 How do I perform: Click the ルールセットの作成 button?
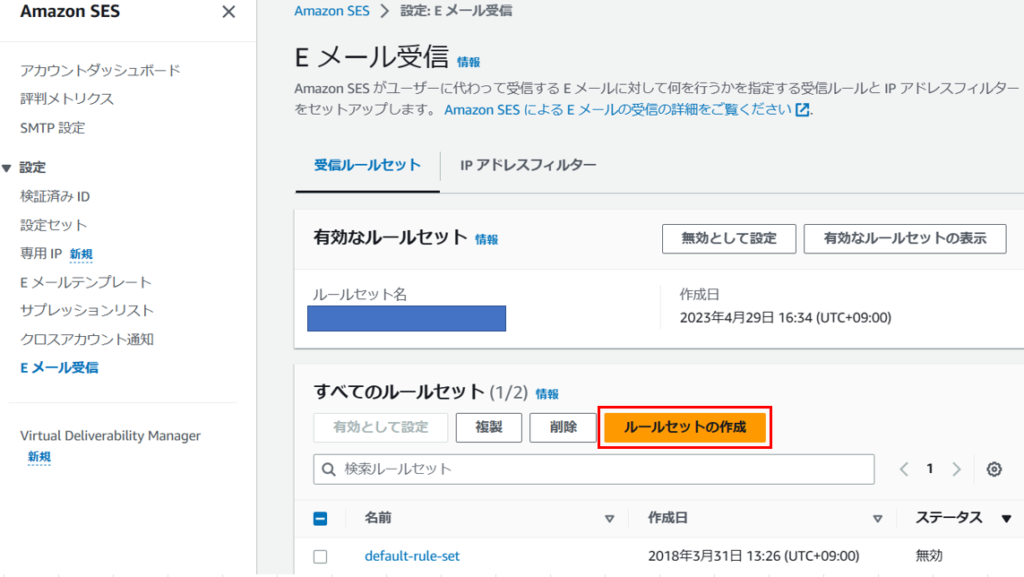(x=684, y=428)
